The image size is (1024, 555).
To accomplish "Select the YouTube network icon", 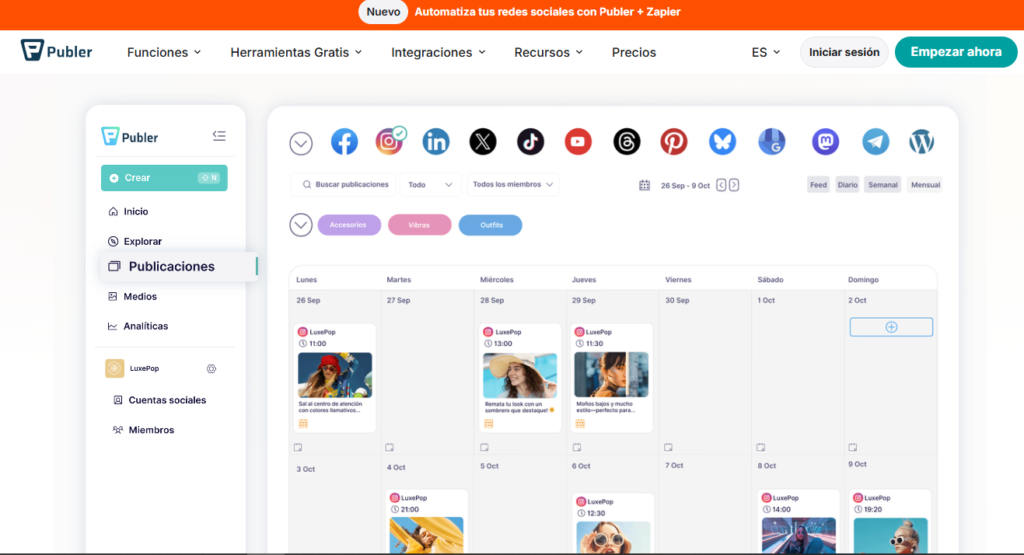I will point(578,142).
